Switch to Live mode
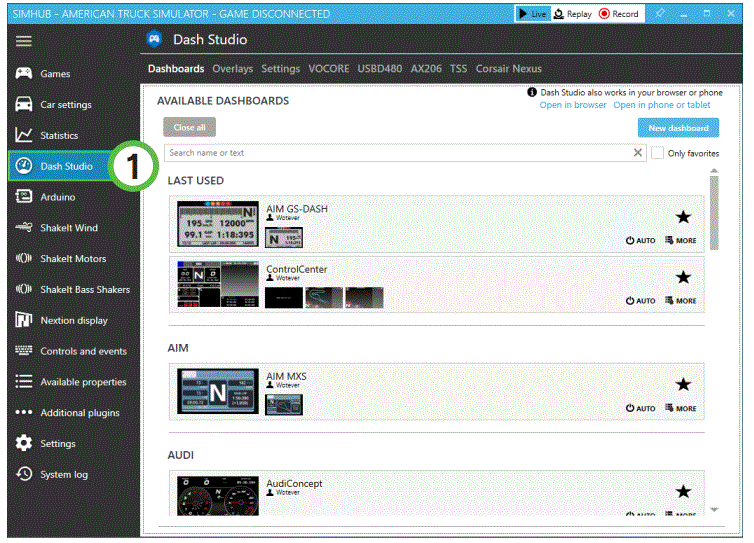The height and width of the screenshot is (543, 754). pos(532,14)
